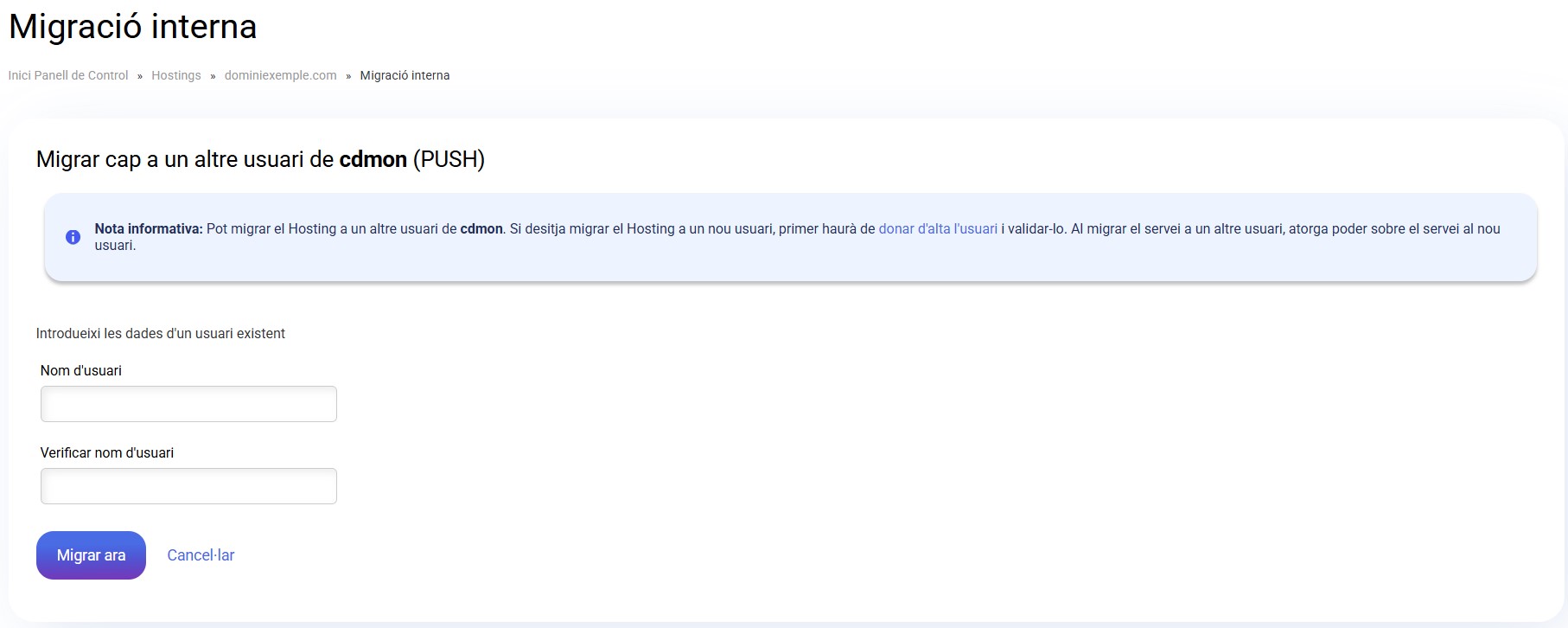The width and height of the screenshot is (1568, 628).
Task: Click the Nom d'usuari field label
Action: pos(80,370)
